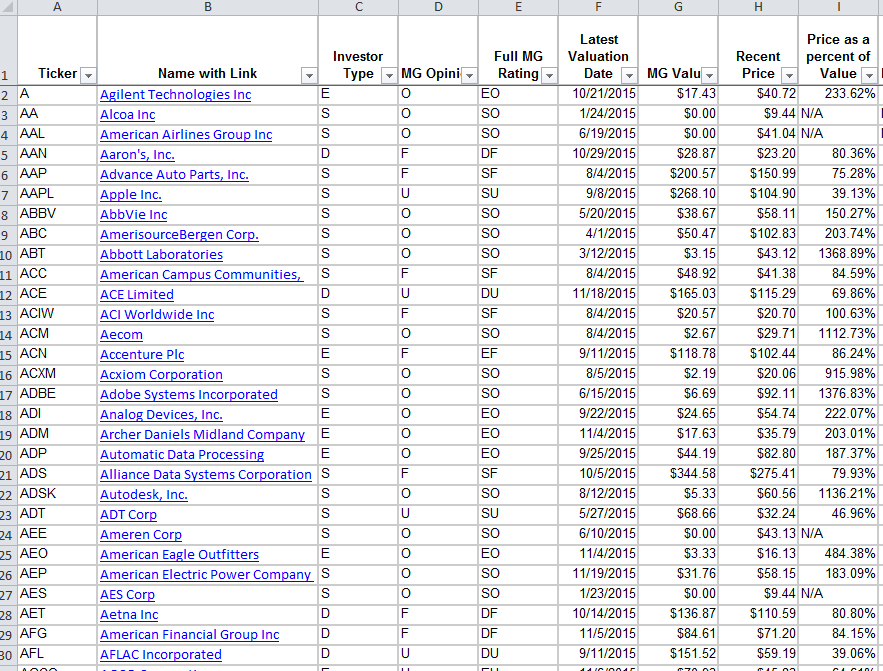Open the Abbott Laboratories link
The height and width of the screenshot is (671, 883).
pos(162,254)
